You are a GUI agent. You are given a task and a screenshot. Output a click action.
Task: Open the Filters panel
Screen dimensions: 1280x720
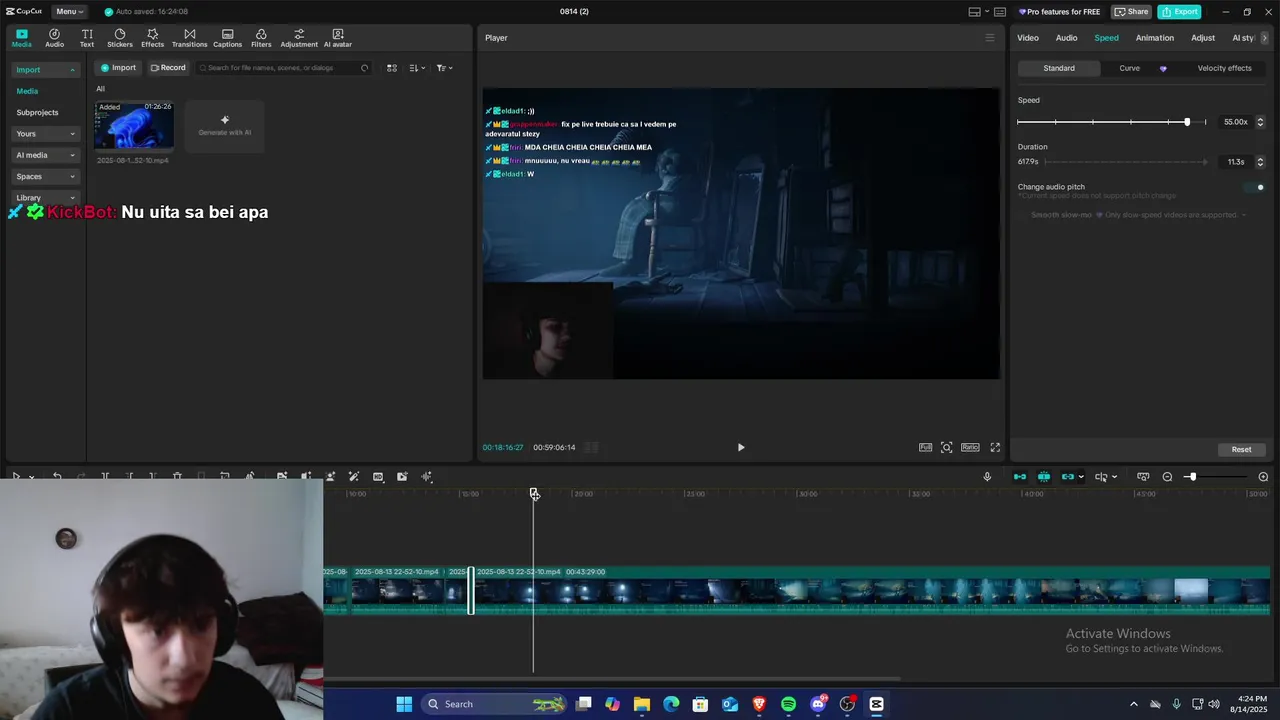coord(261,38)
